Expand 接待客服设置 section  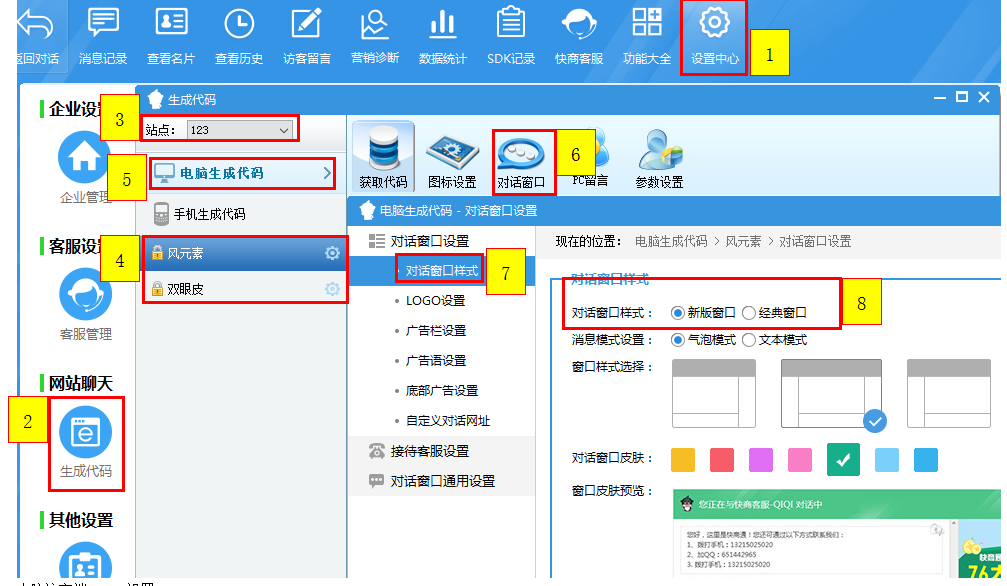click(429, 451)
